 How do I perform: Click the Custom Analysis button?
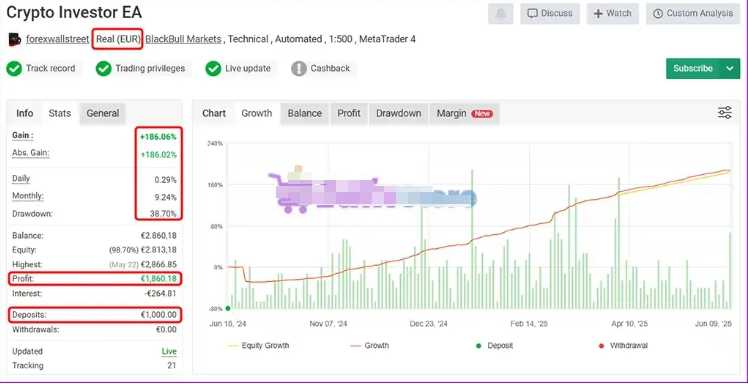[693, 13]
